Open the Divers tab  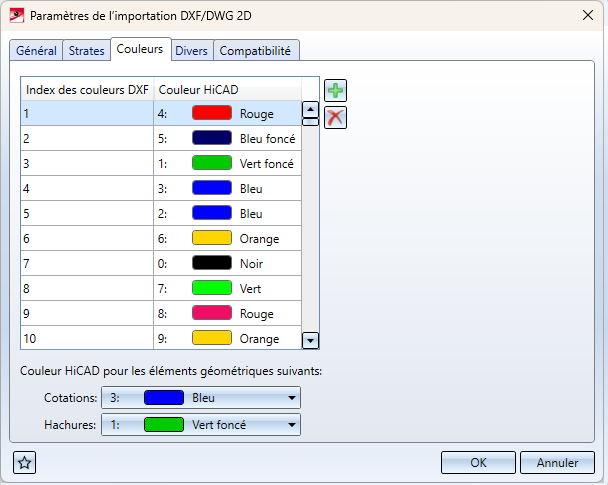[x=192, y=51]
